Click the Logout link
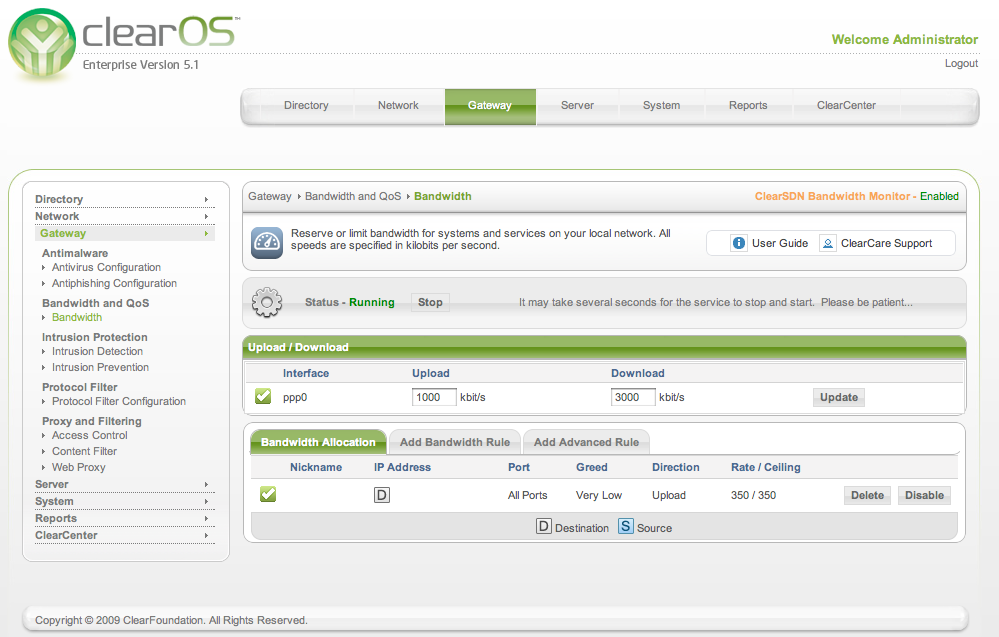Screen dimensions: 999x637 tap(961, 63)
